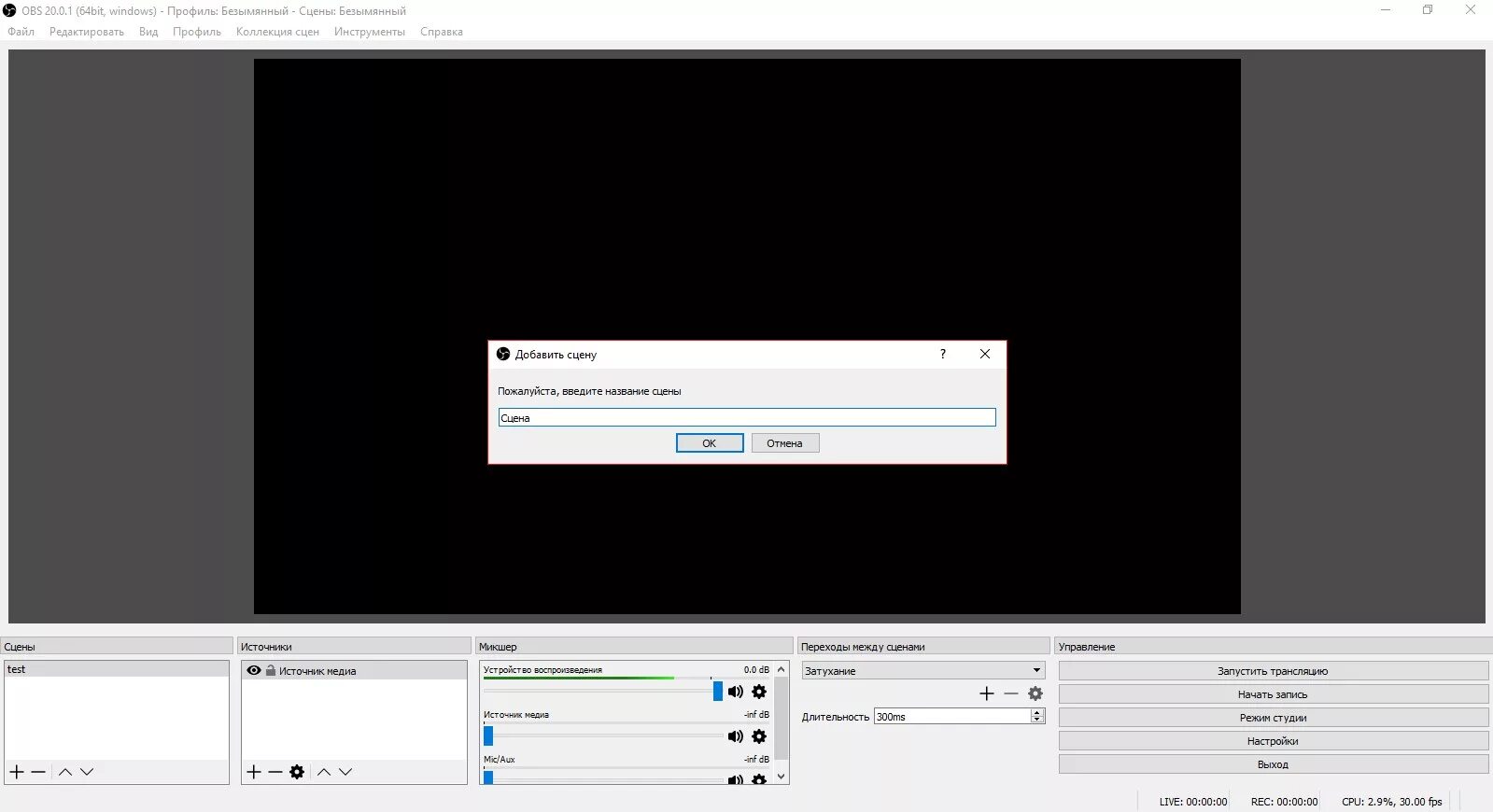Click the Выход button

click(x=1274, y=764)
